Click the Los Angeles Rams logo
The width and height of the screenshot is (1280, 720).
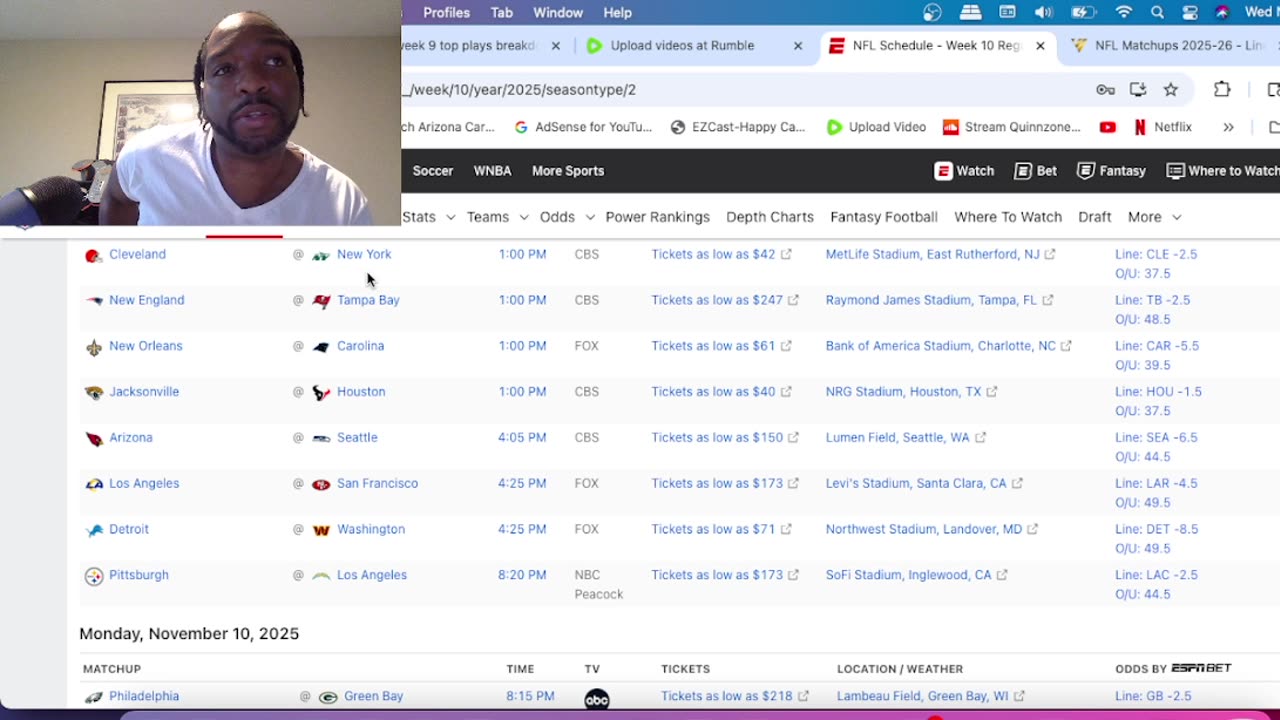(x=93, y=485)
